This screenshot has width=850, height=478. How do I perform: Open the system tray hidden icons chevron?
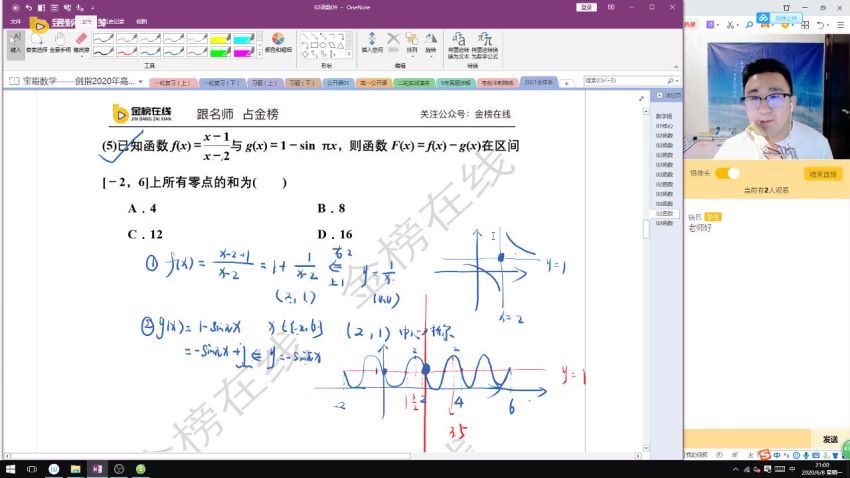coord(736,469)
